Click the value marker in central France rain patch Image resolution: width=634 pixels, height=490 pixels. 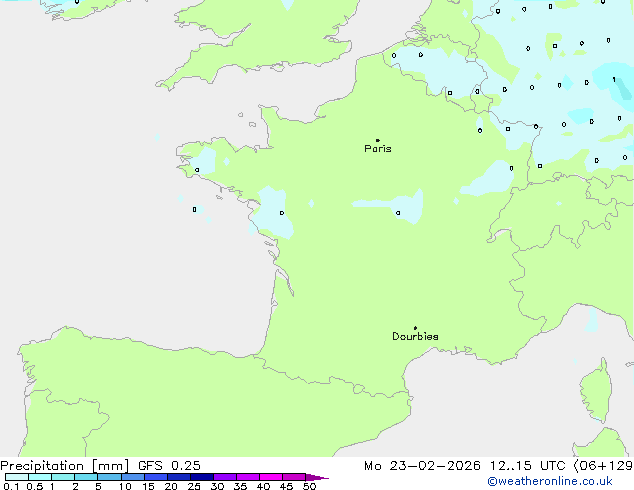click(x=398, y=212)
